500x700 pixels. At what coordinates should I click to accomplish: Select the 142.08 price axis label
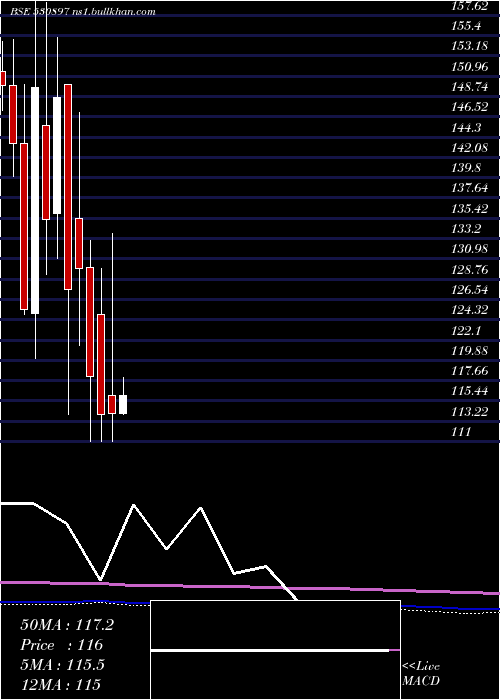pos(470,148)
